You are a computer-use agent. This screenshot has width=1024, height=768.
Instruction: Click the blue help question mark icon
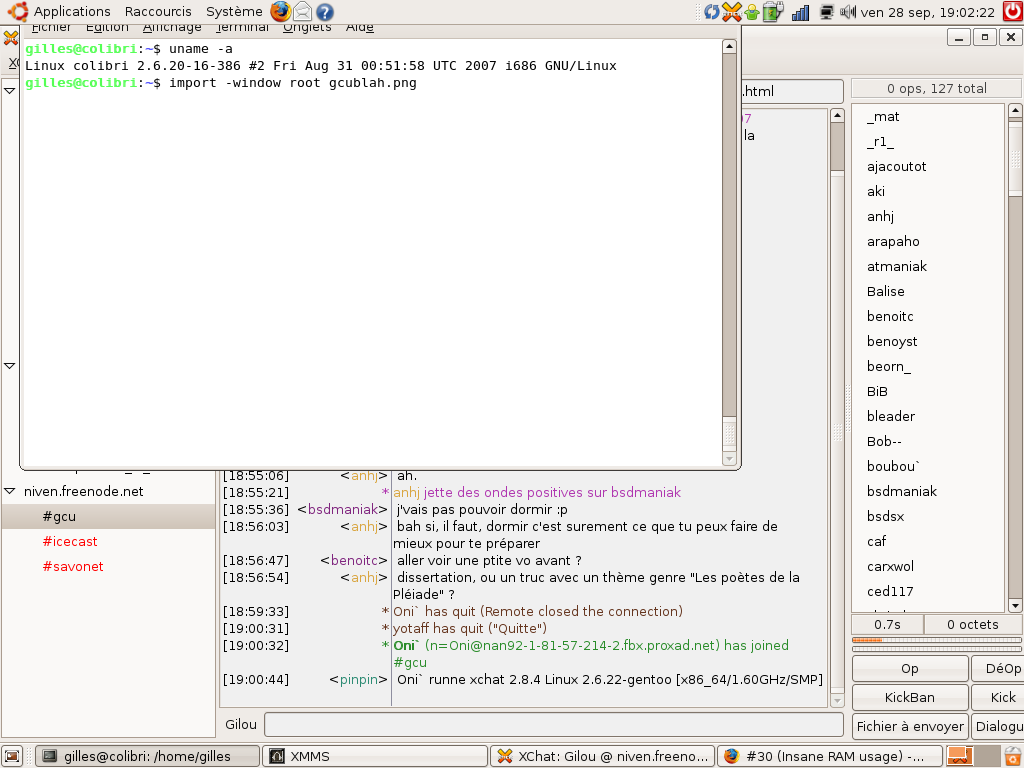pyautogui.click(x=324, y=12)
